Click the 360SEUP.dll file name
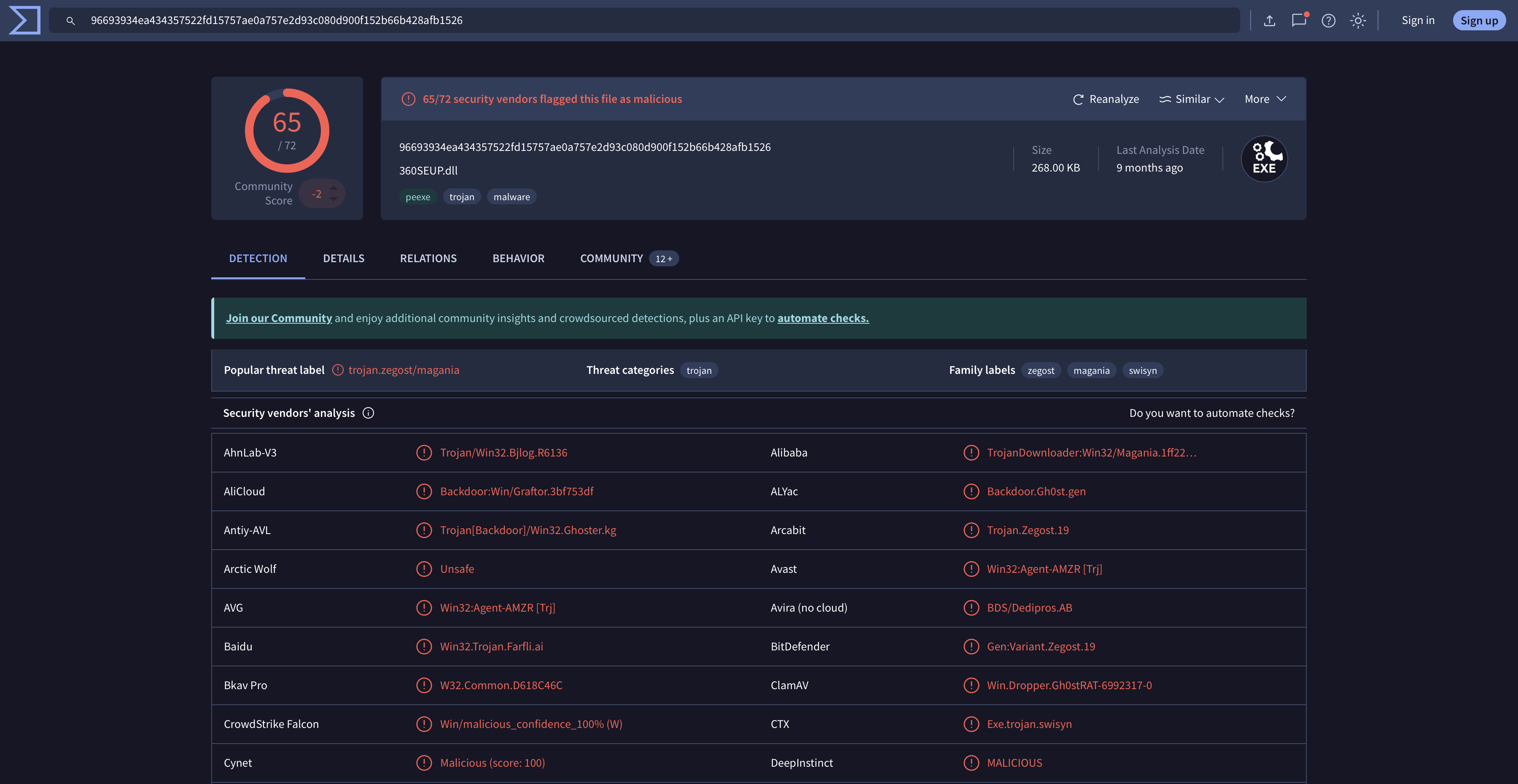 (x=428, y=171)
